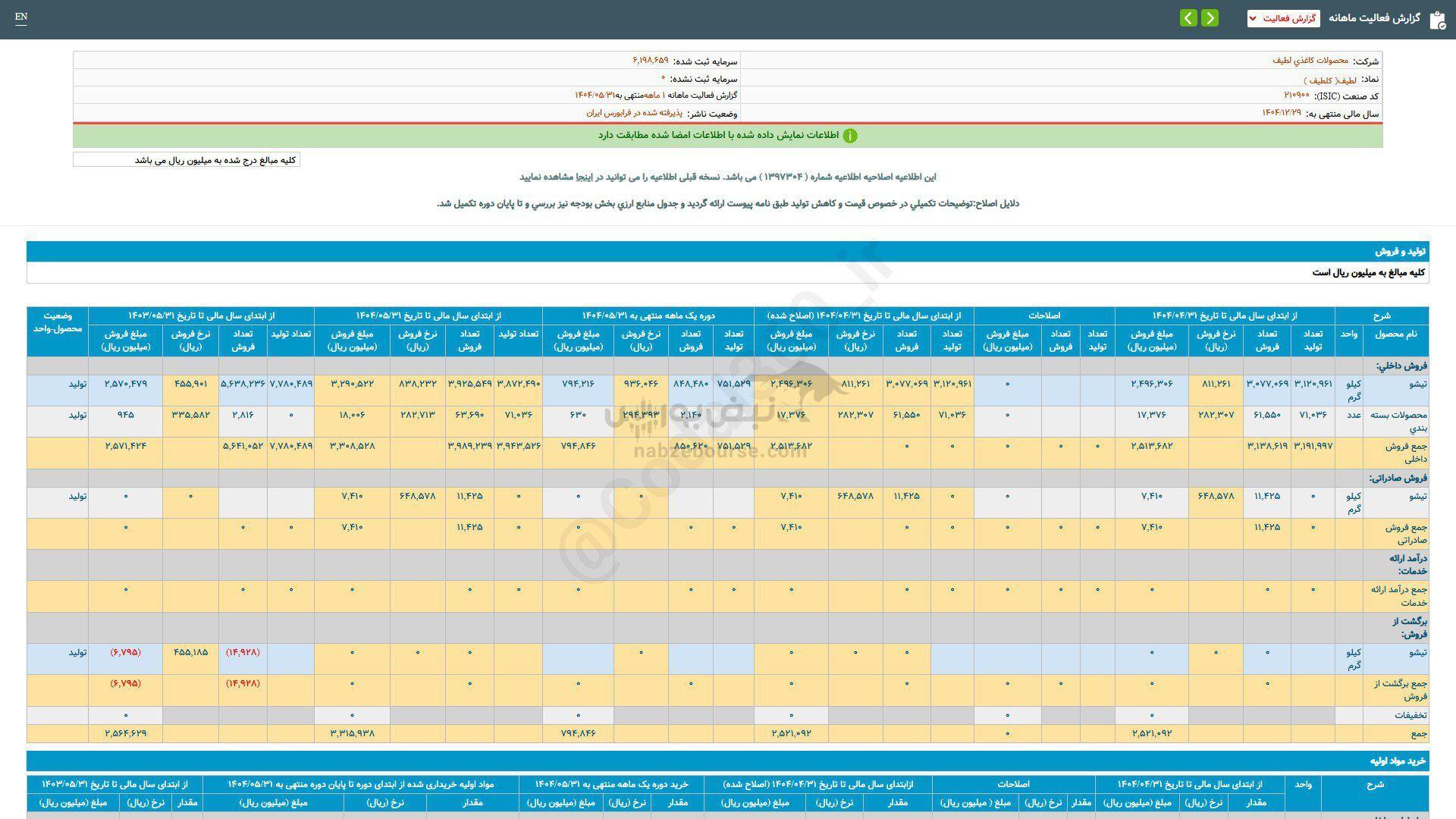Viewport: 1456px width, 819px height.
Task: Click the شرح column header in sales table
Action: pyautogui.click(x=1381, y=315)
